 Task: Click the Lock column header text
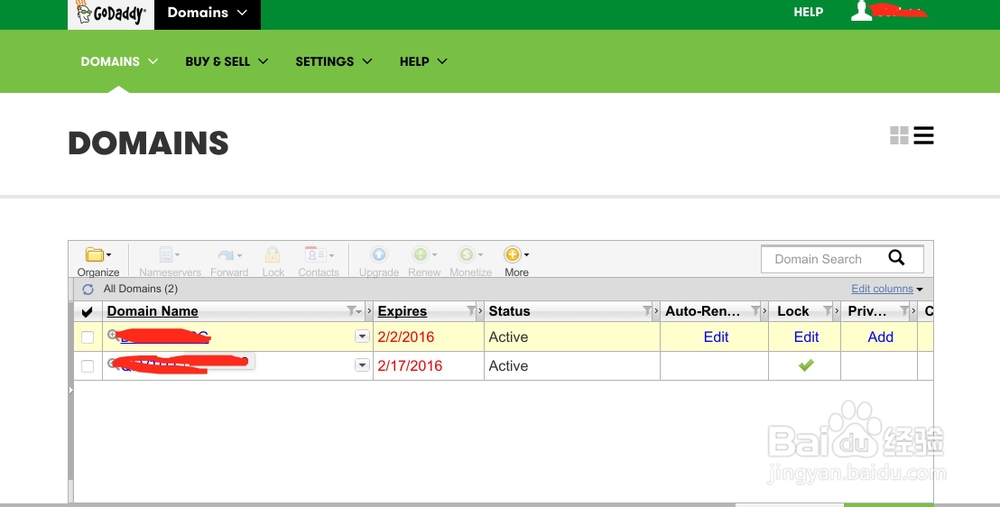coord(793,311)
